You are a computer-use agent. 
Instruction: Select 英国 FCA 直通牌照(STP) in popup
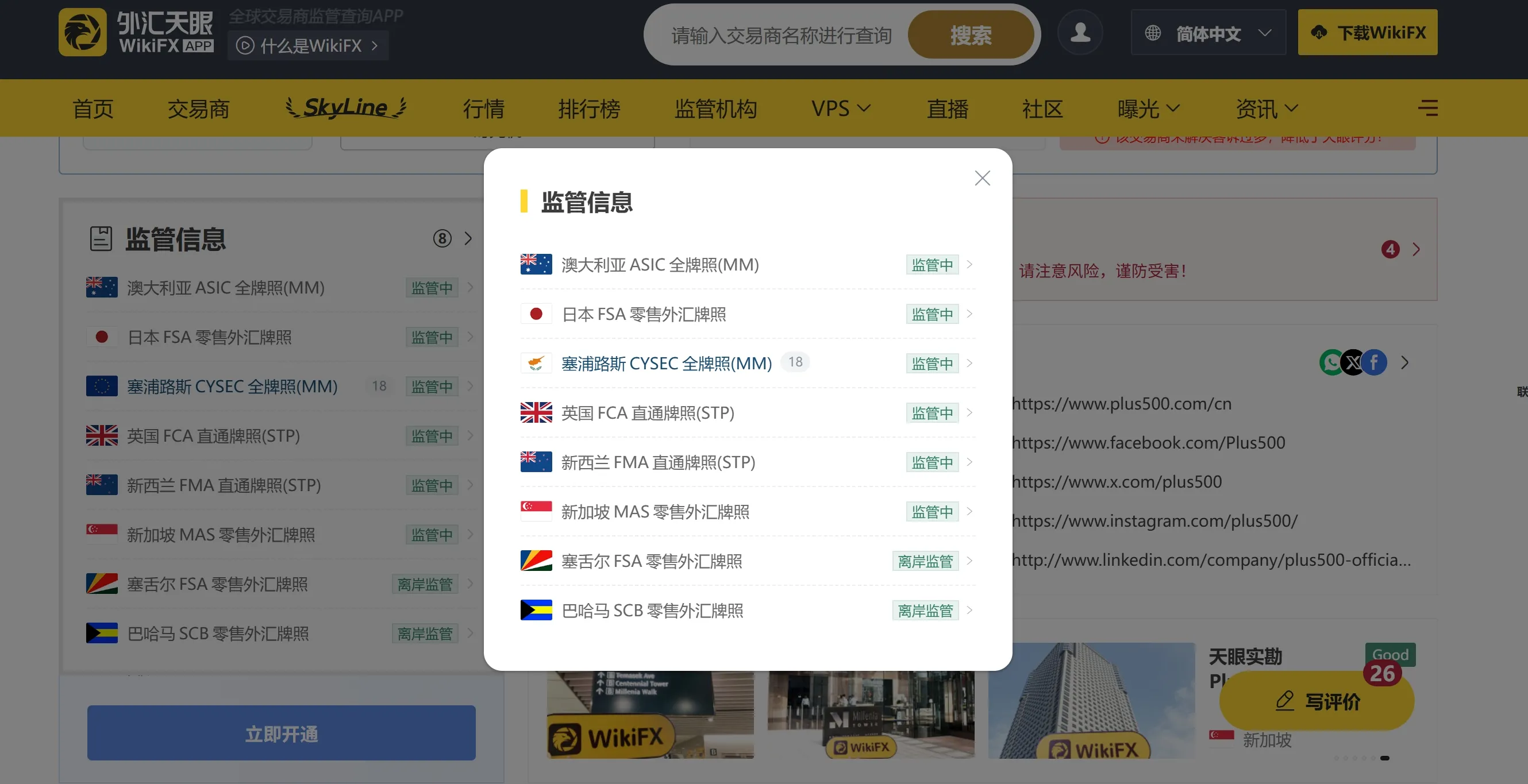648,413
